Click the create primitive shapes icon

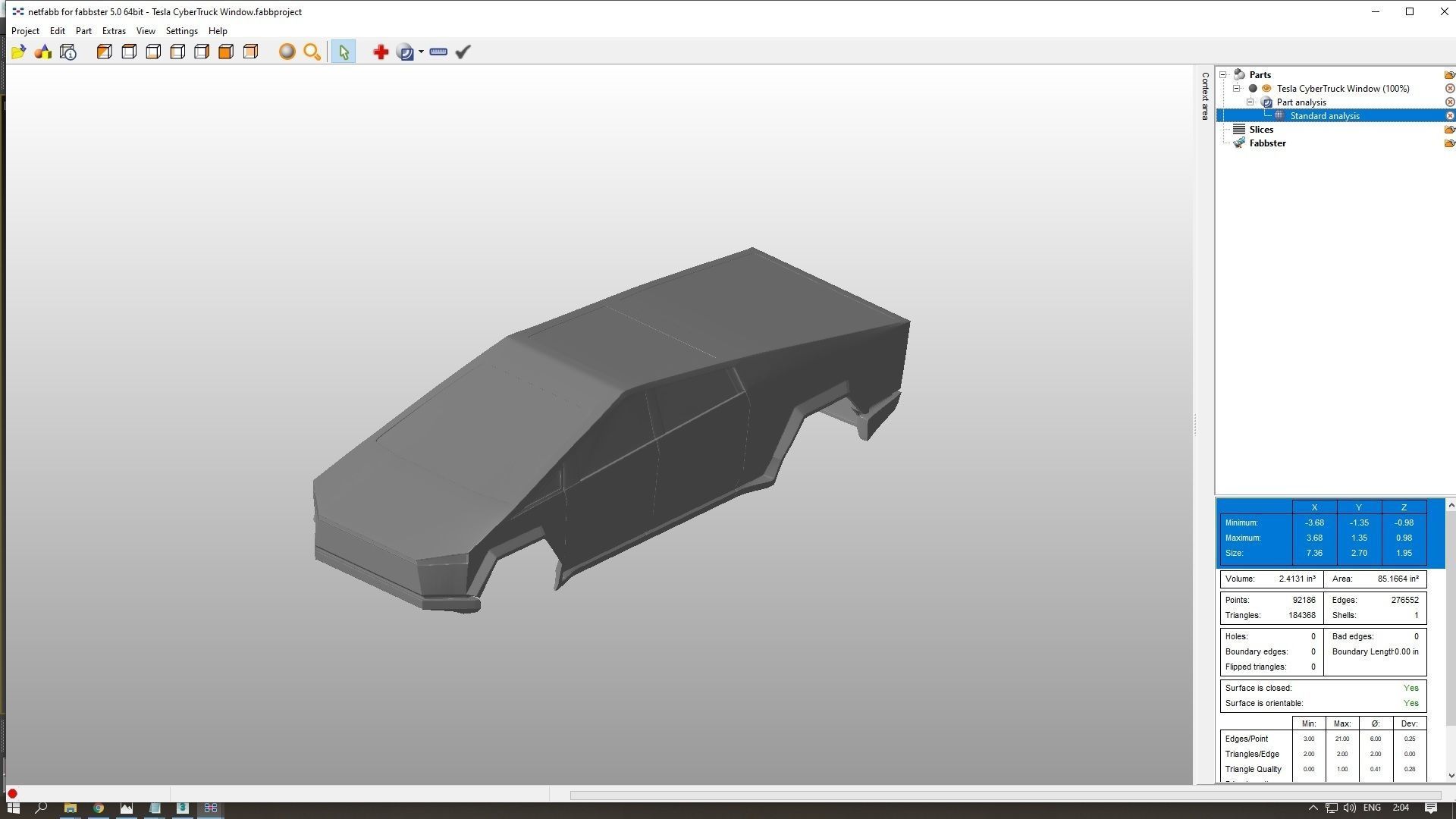(x=43, y=52)
